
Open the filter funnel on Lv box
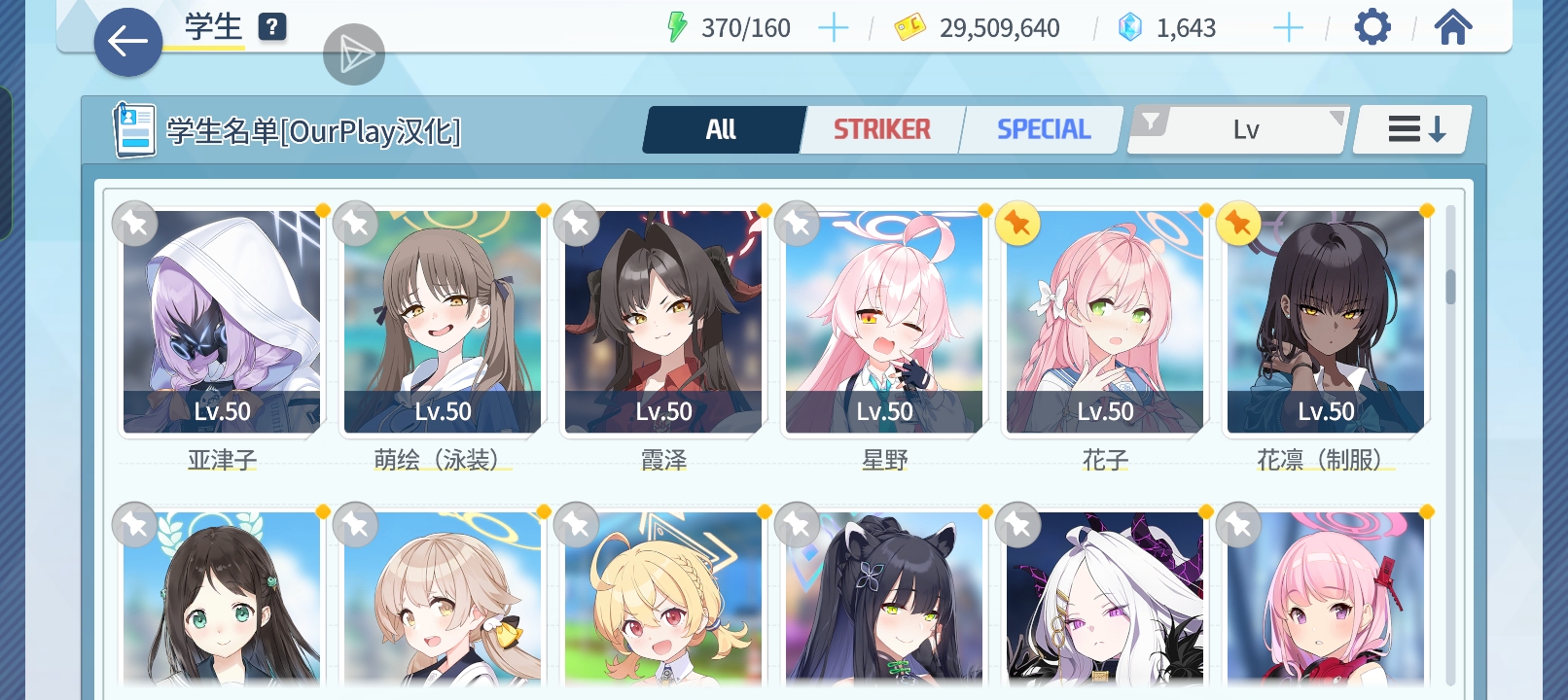coord(1151,122)
